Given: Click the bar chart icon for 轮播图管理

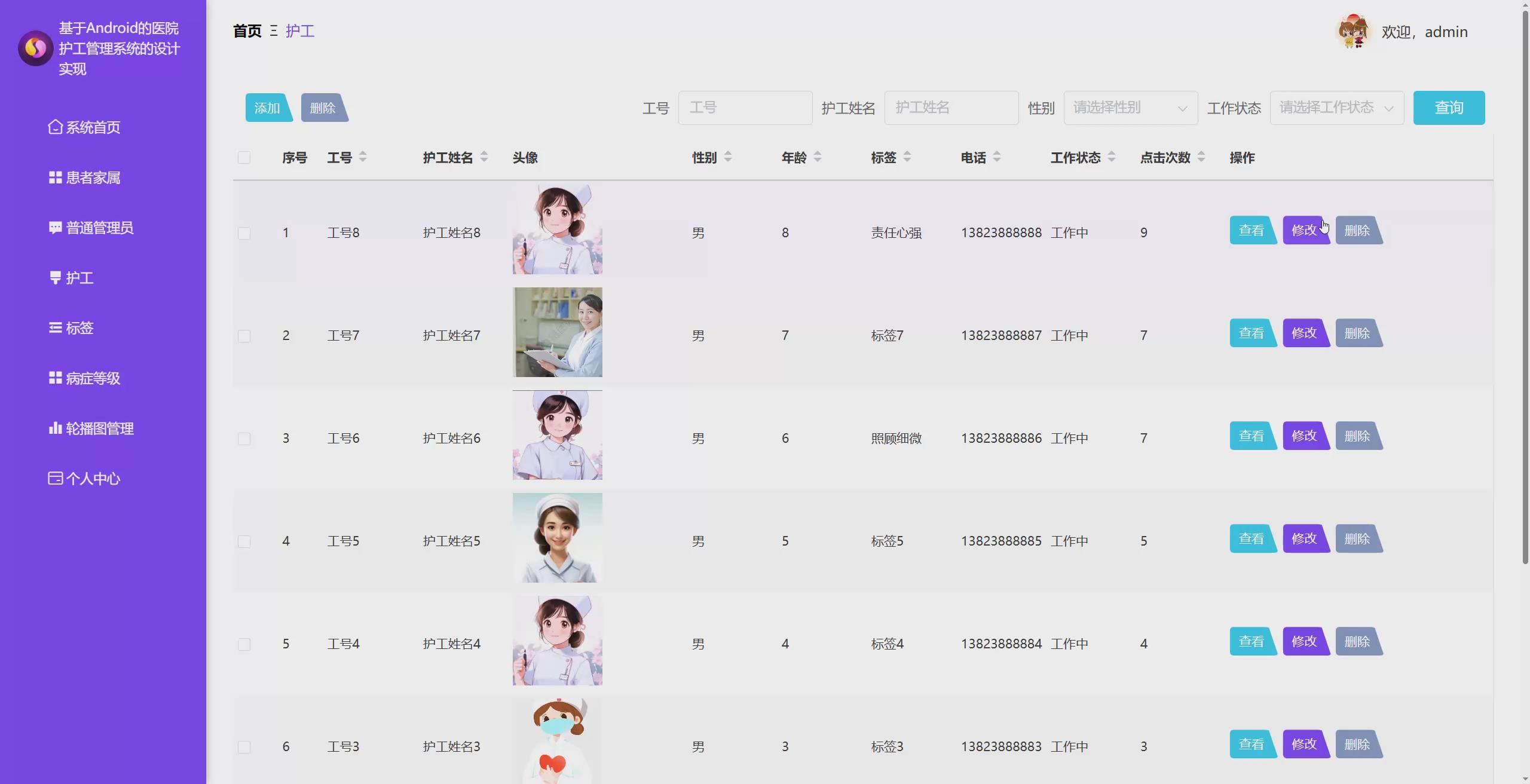Looking at the screenshot, I should [55, 428].
